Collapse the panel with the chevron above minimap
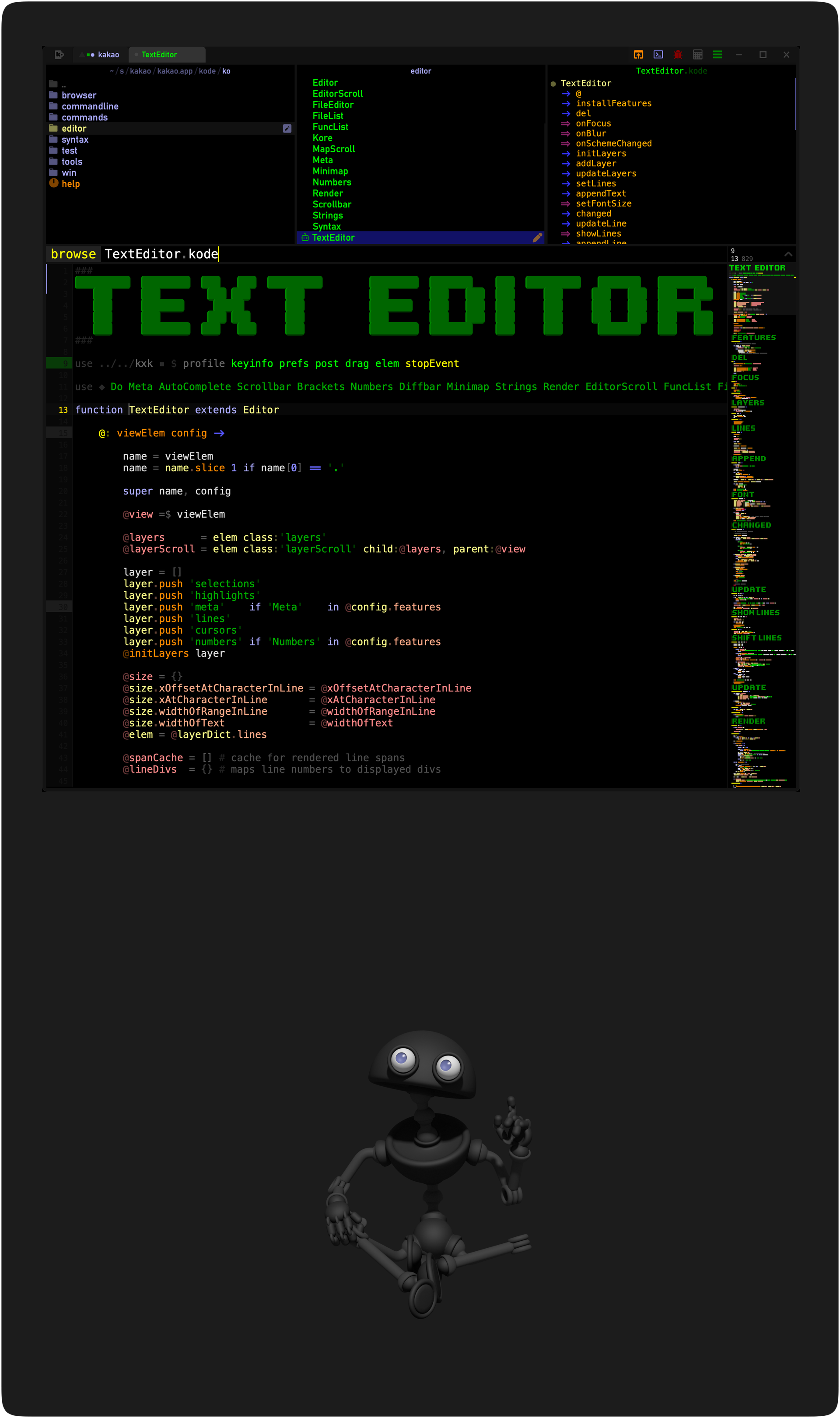This screenshot has width=840, height=1418. (788, 254)
